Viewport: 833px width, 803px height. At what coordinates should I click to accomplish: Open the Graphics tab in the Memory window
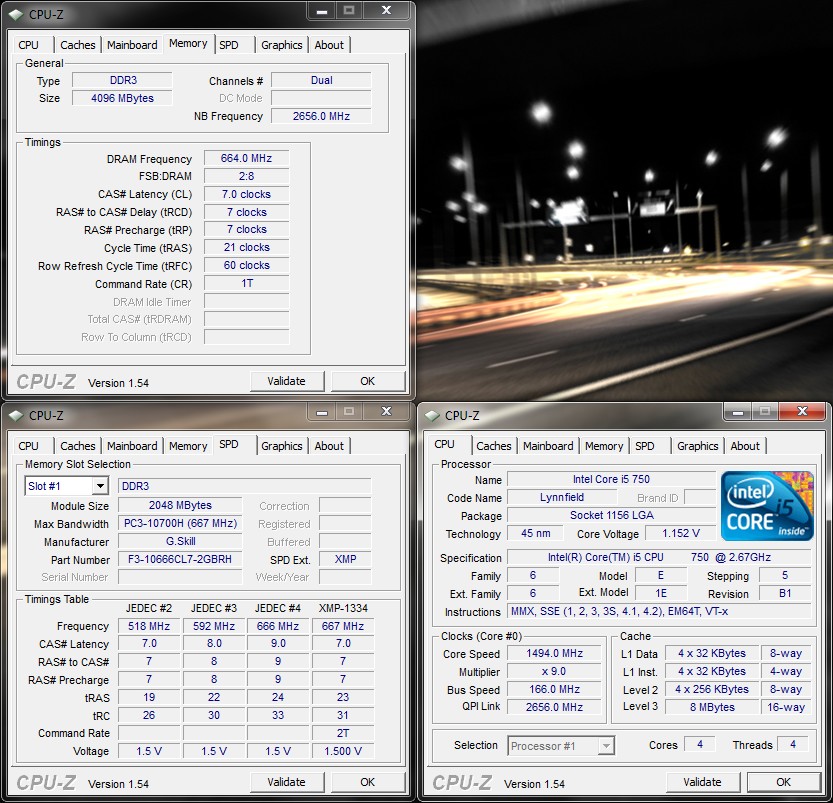(282, 45)
